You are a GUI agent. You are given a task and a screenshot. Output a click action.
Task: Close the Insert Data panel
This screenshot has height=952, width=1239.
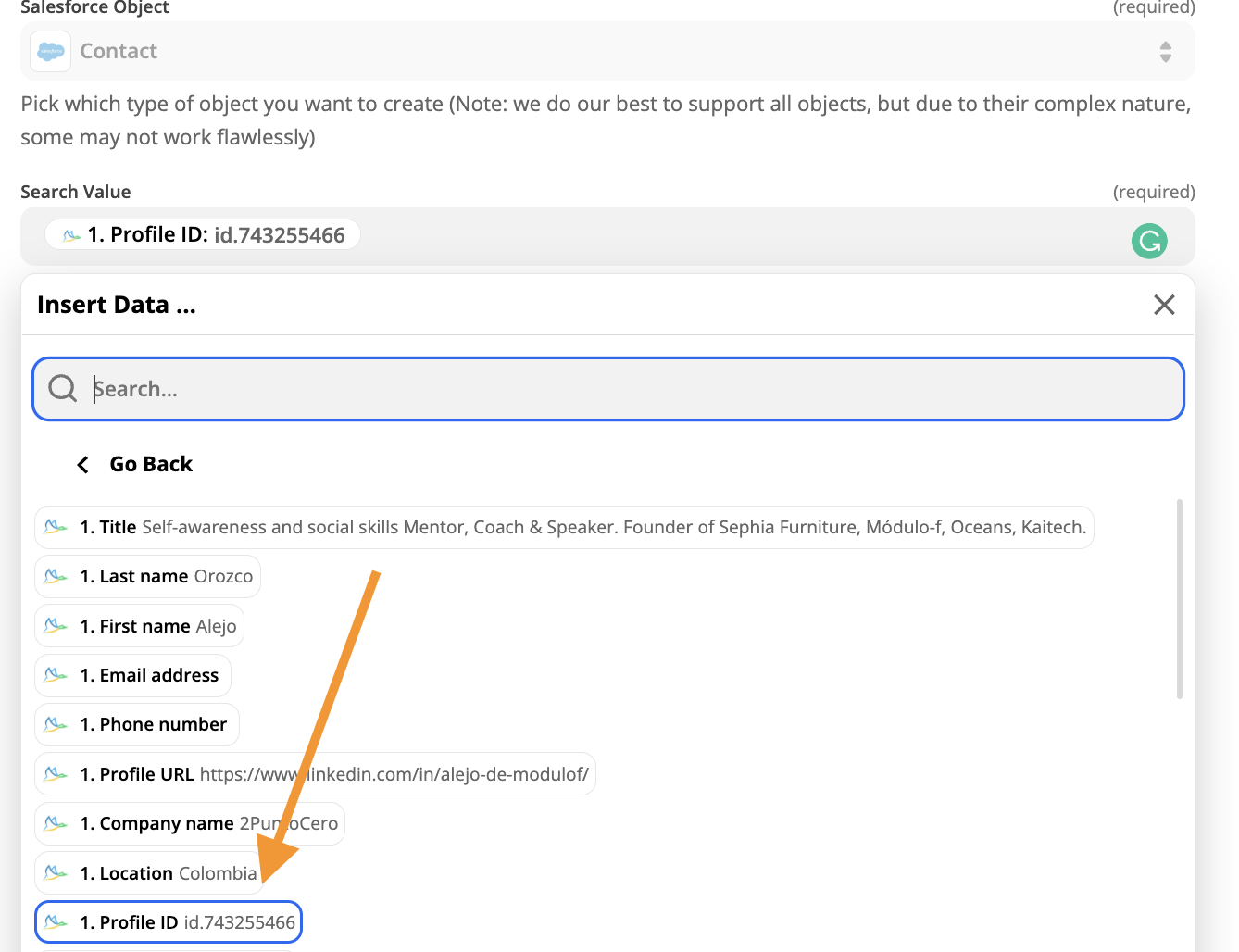coord(1164,305)
